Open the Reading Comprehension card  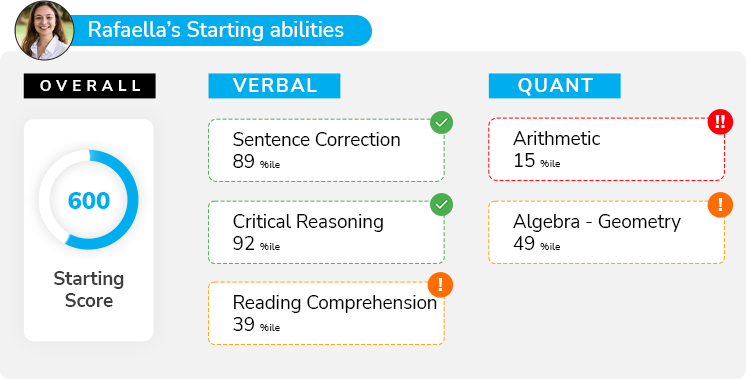point(326,313)
